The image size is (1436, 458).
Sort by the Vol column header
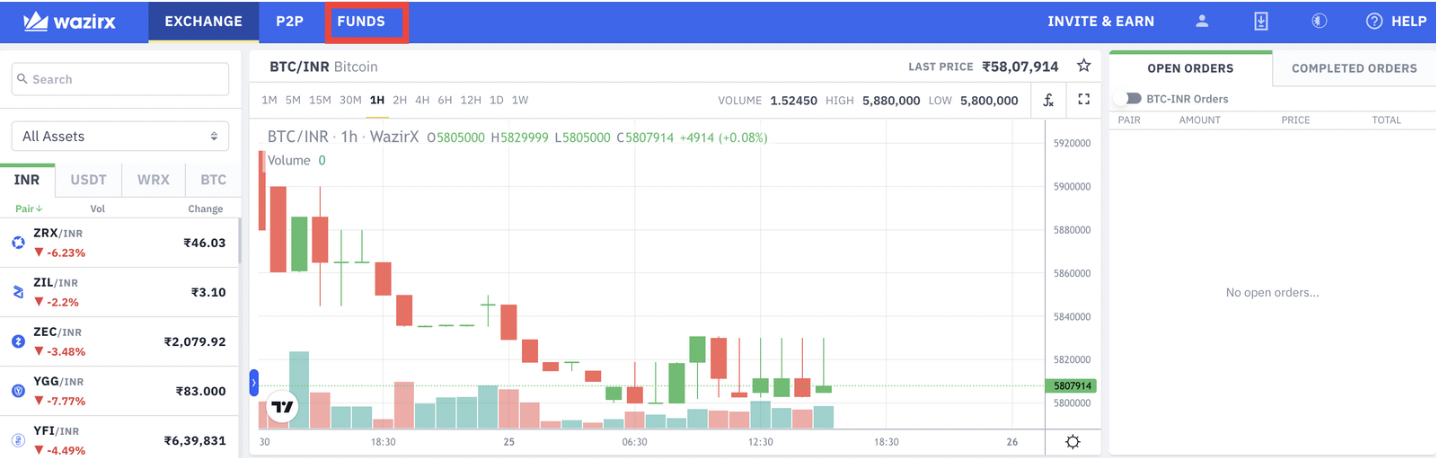(x=98, y=209)
